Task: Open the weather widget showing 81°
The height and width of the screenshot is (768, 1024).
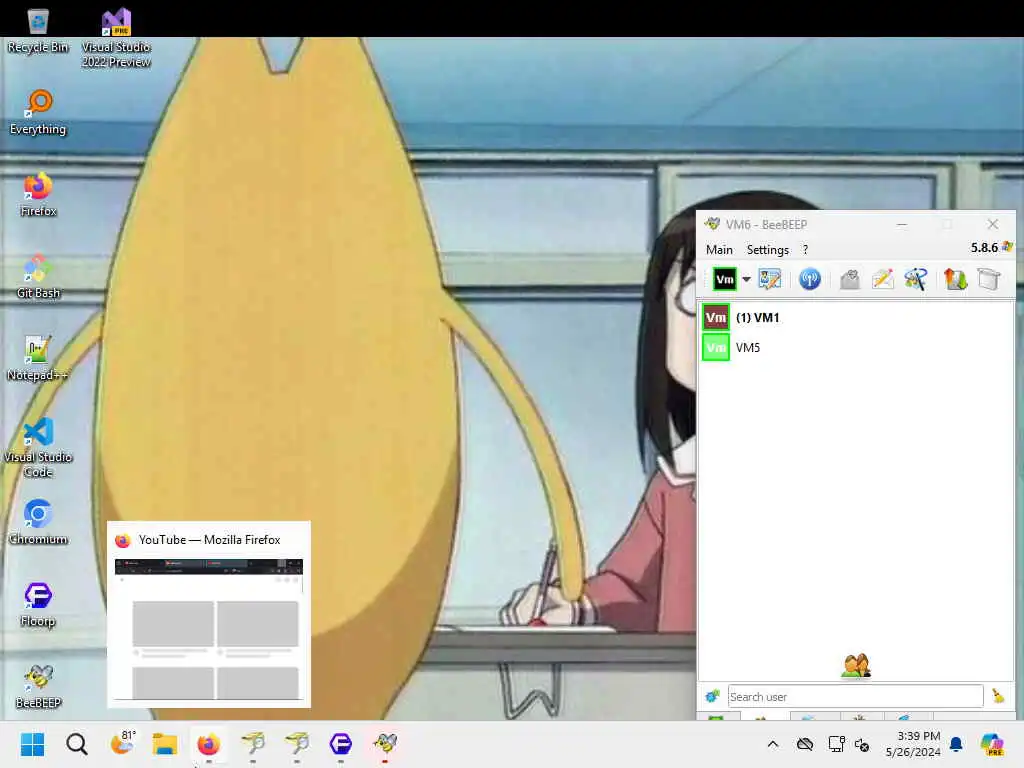Action: click(122, 743)
